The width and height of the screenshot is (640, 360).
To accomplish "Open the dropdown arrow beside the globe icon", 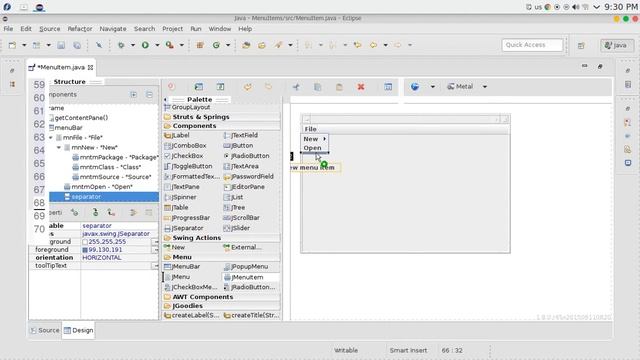I will [433, 87].
